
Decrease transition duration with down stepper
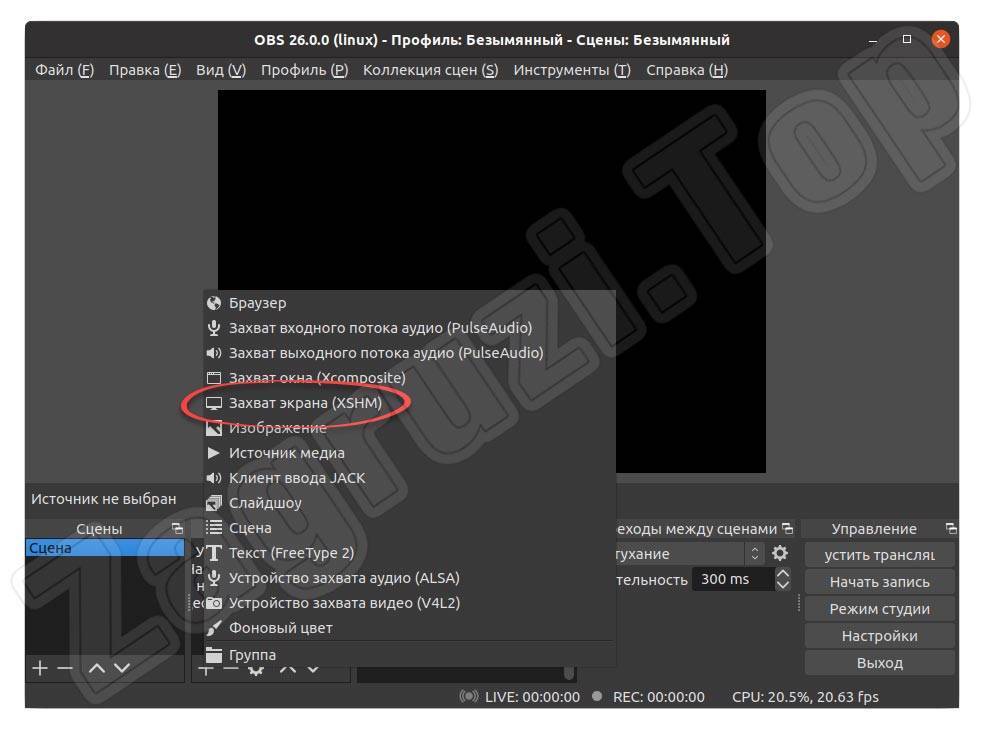coord(783,585)
